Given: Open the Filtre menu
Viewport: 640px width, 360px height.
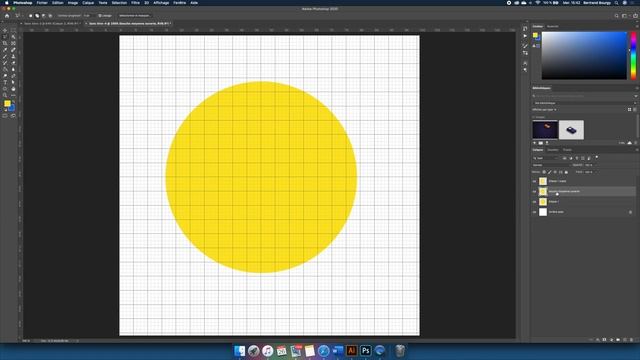Looking at the screenshot, I should point(136,3).
